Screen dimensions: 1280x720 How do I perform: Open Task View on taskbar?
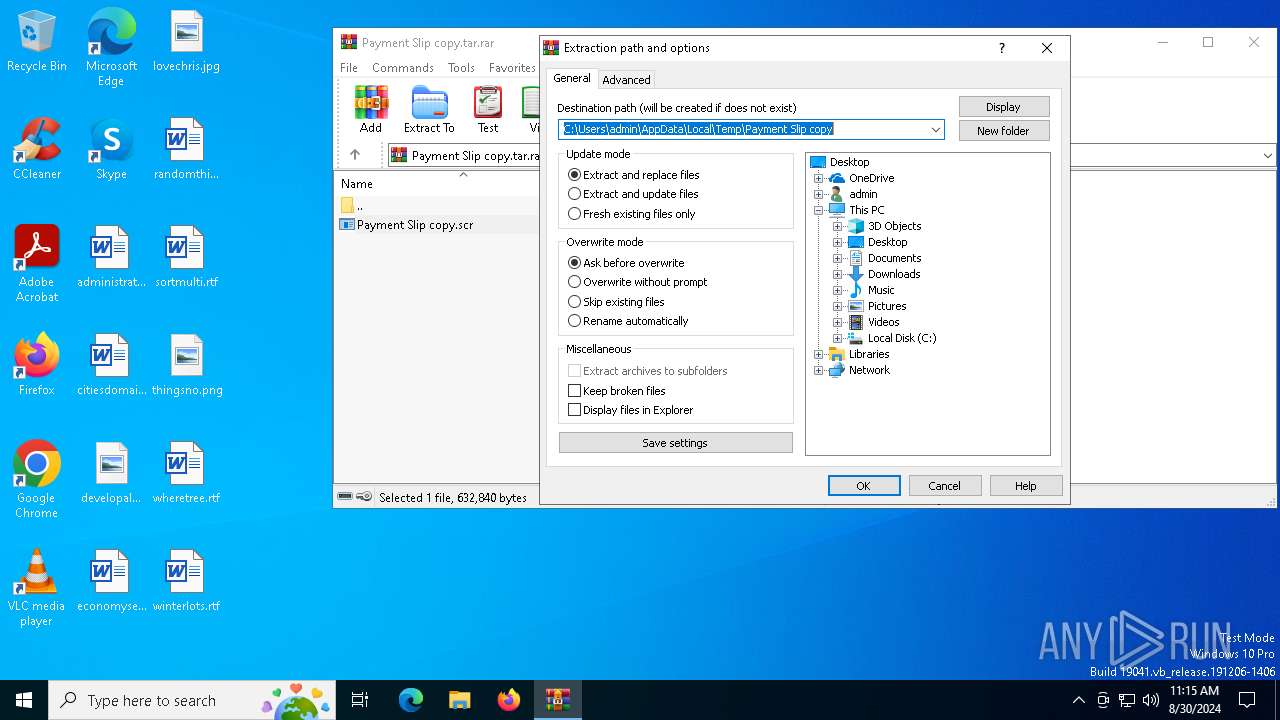360,700
